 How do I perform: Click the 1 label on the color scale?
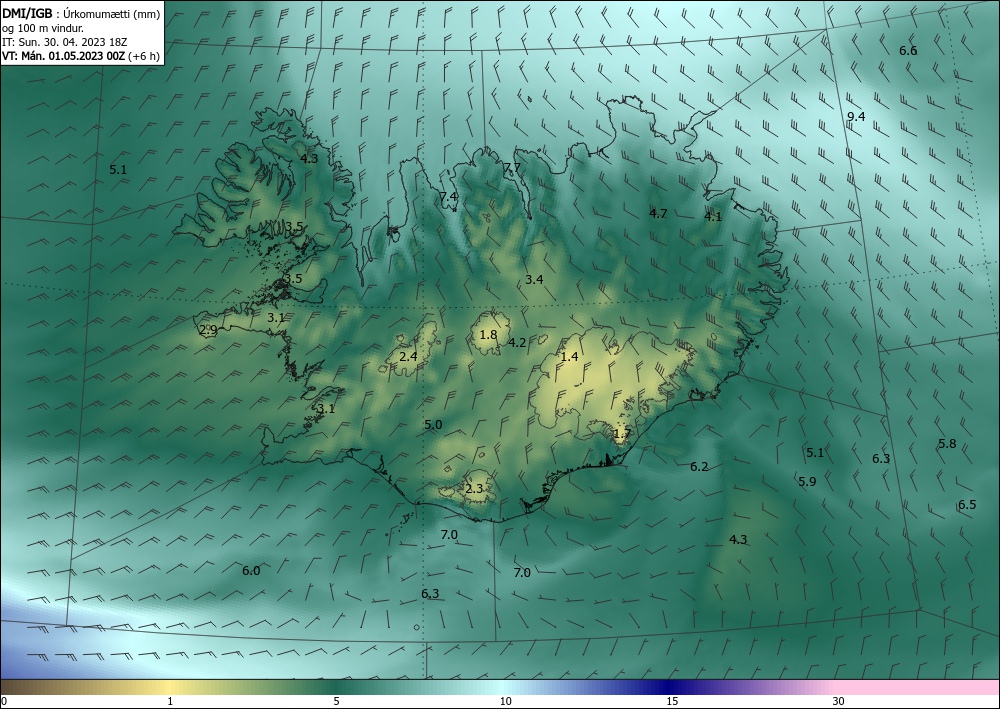point(170,701)
